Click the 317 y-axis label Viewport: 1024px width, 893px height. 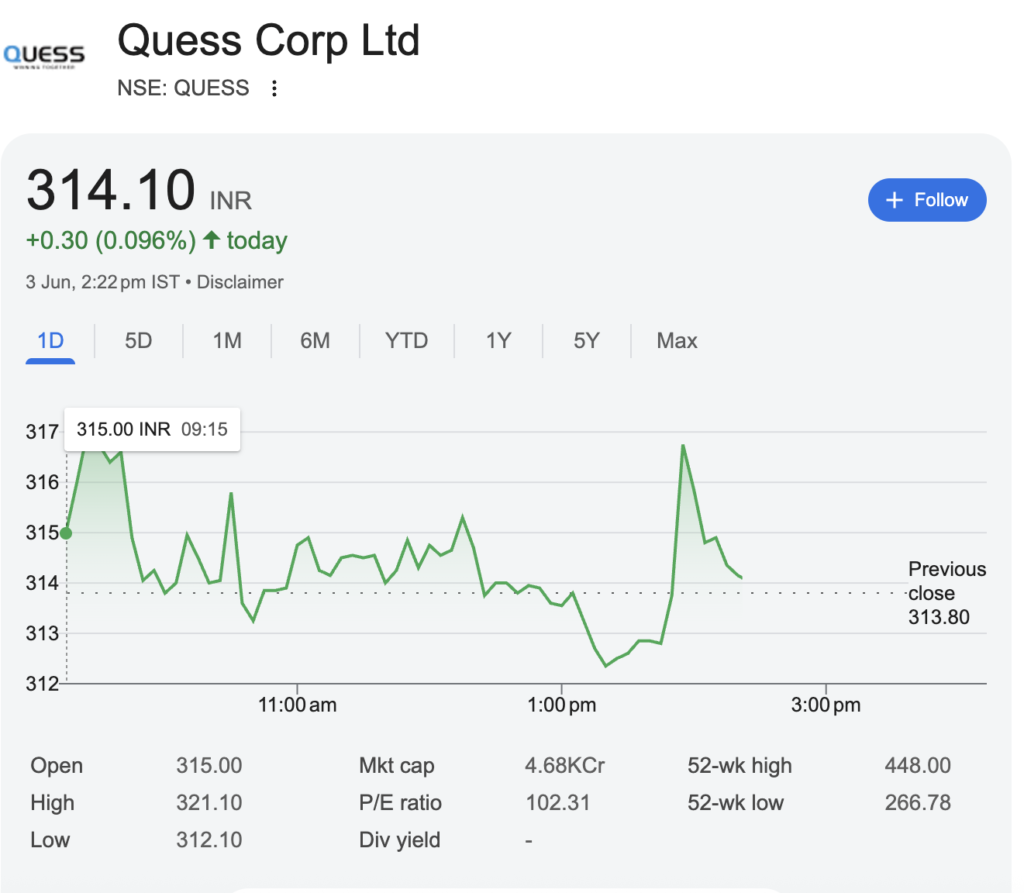(42, 432)
